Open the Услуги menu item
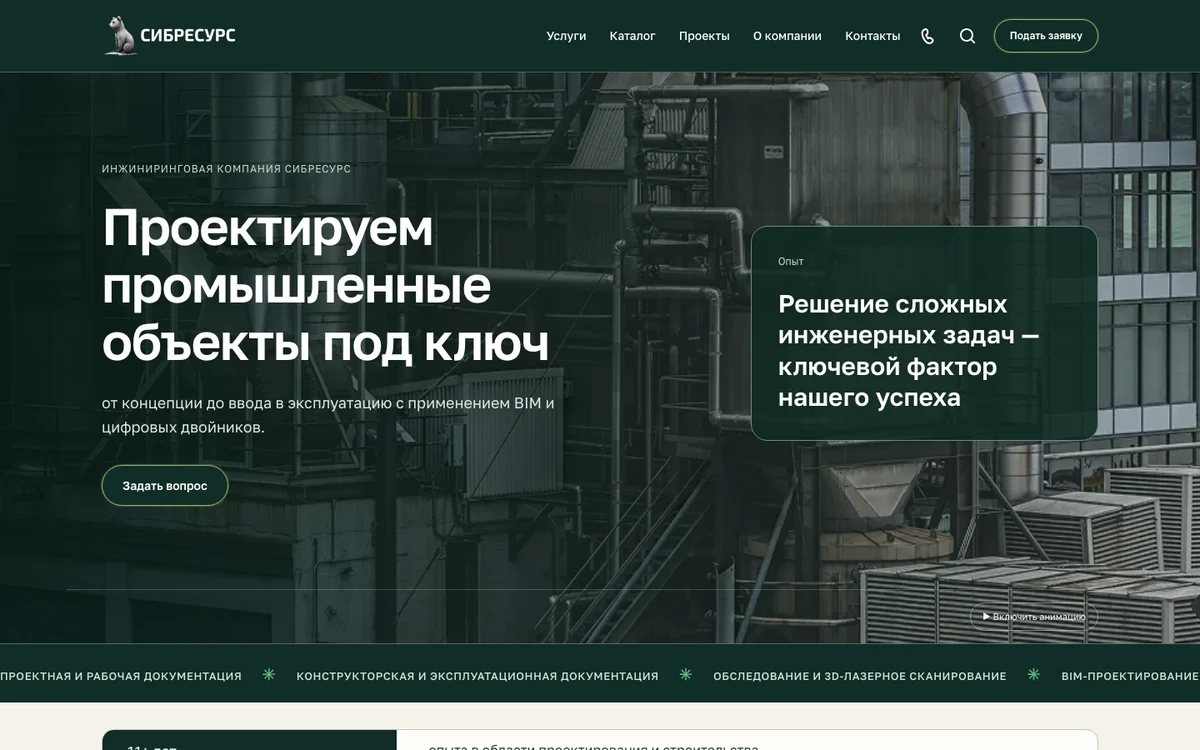 coord(566,36)
